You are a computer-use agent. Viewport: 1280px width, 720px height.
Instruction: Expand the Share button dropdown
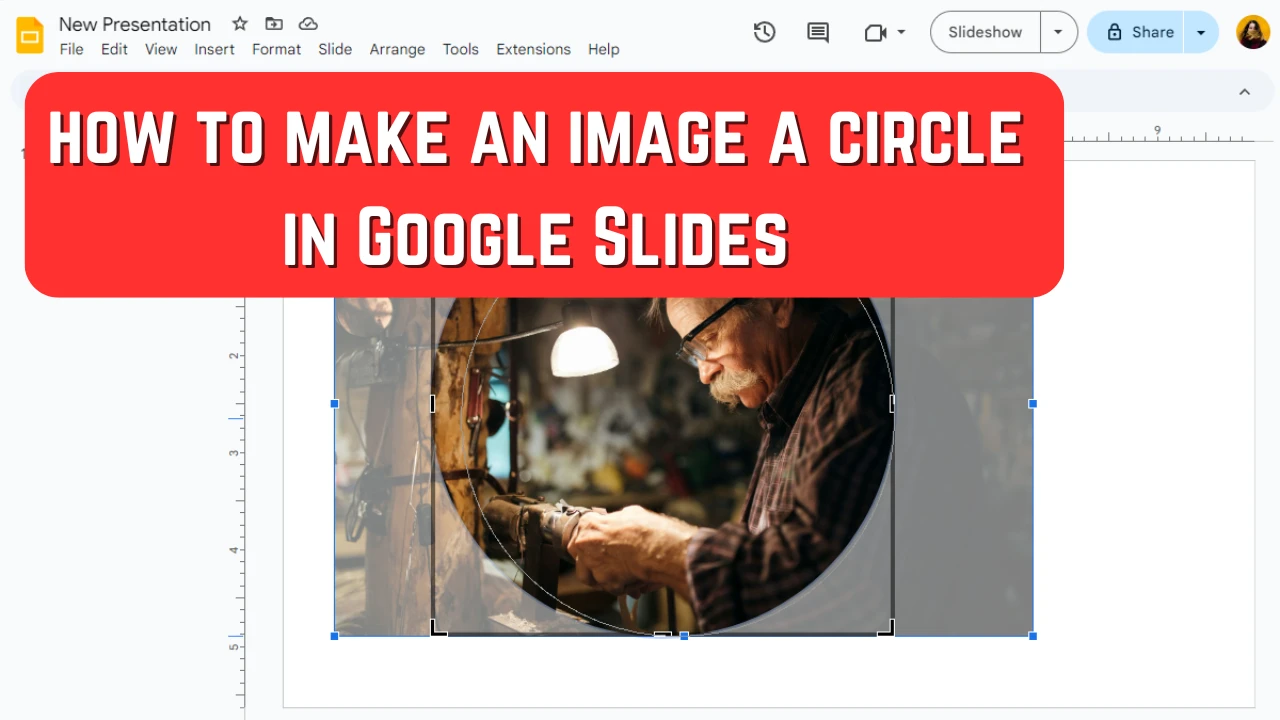1201,31
